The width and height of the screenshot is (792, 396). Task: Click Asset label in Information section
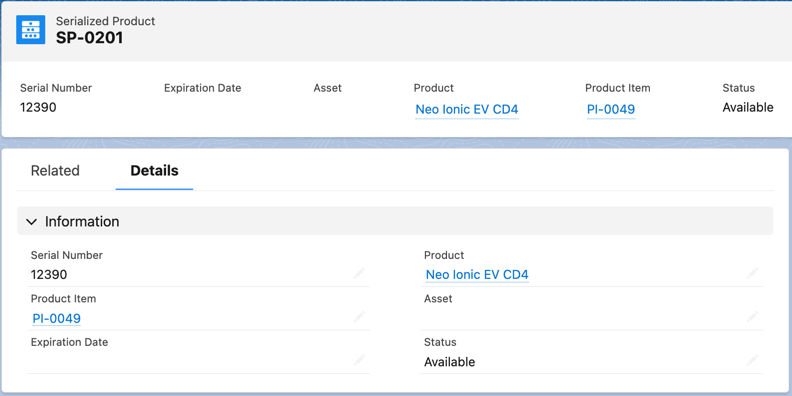click(438, 299)
